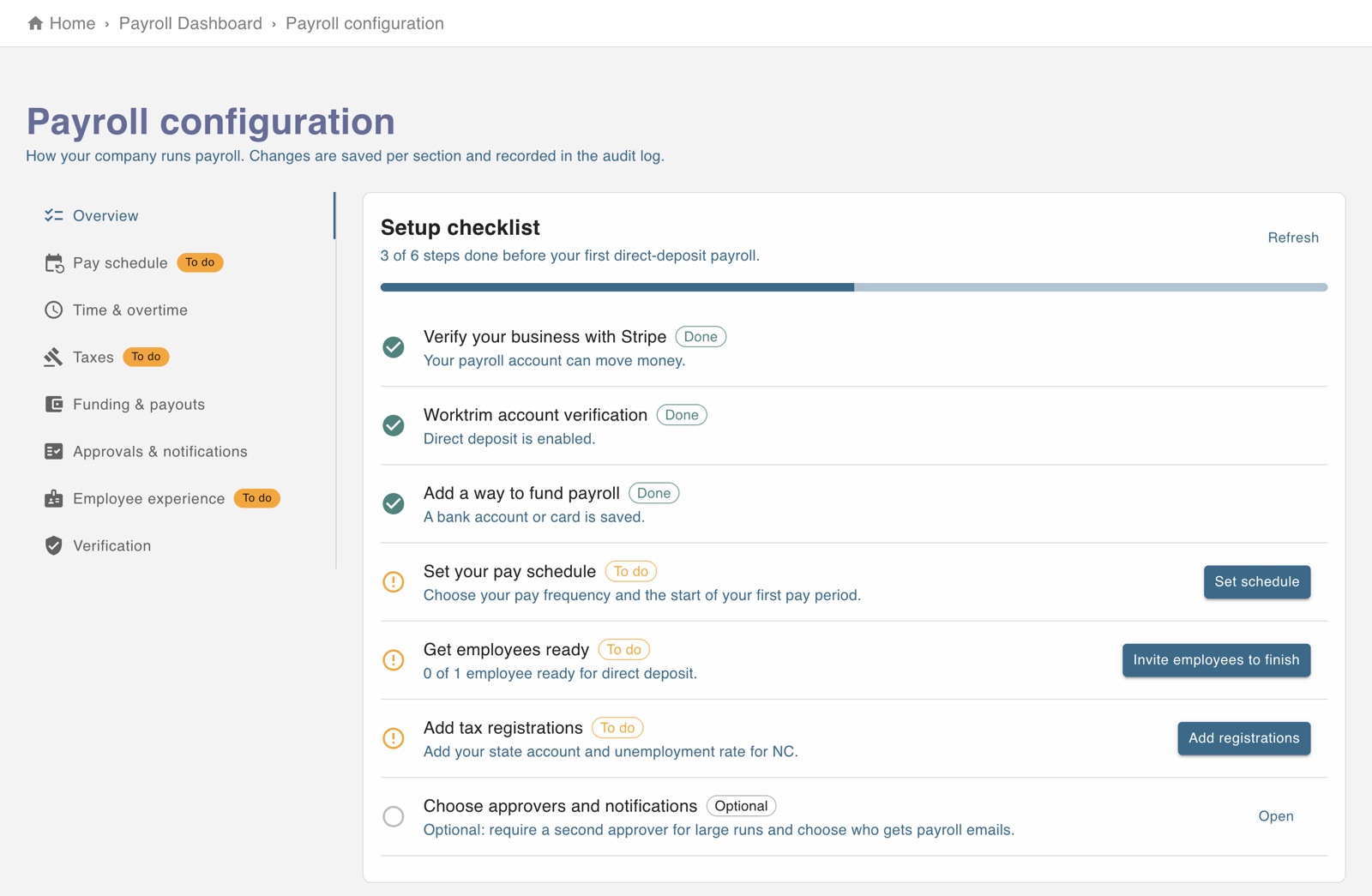Viewport: 1372px width, 896px height.
Task: Navigate to Payroll Dashboard breadcrumb
Action: 190,23
